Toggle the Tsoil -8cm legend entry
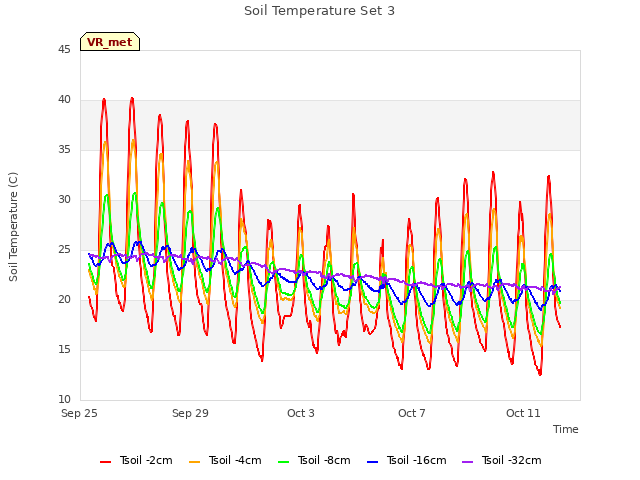Screen dimensions: 640x480 (x=314, y=460)
